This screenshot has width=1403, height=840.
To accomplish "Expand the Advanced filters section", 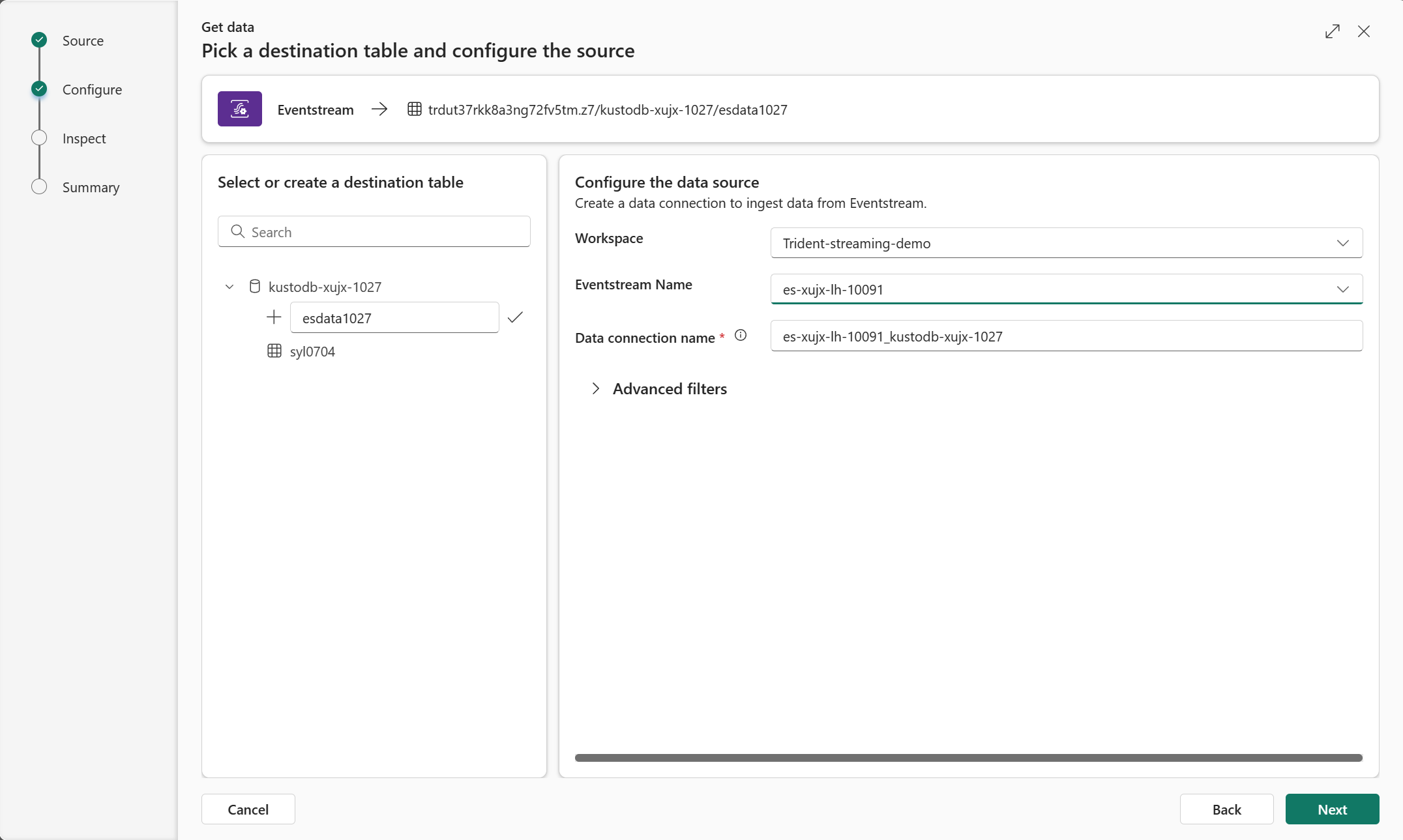I will [x=596, y=389].
